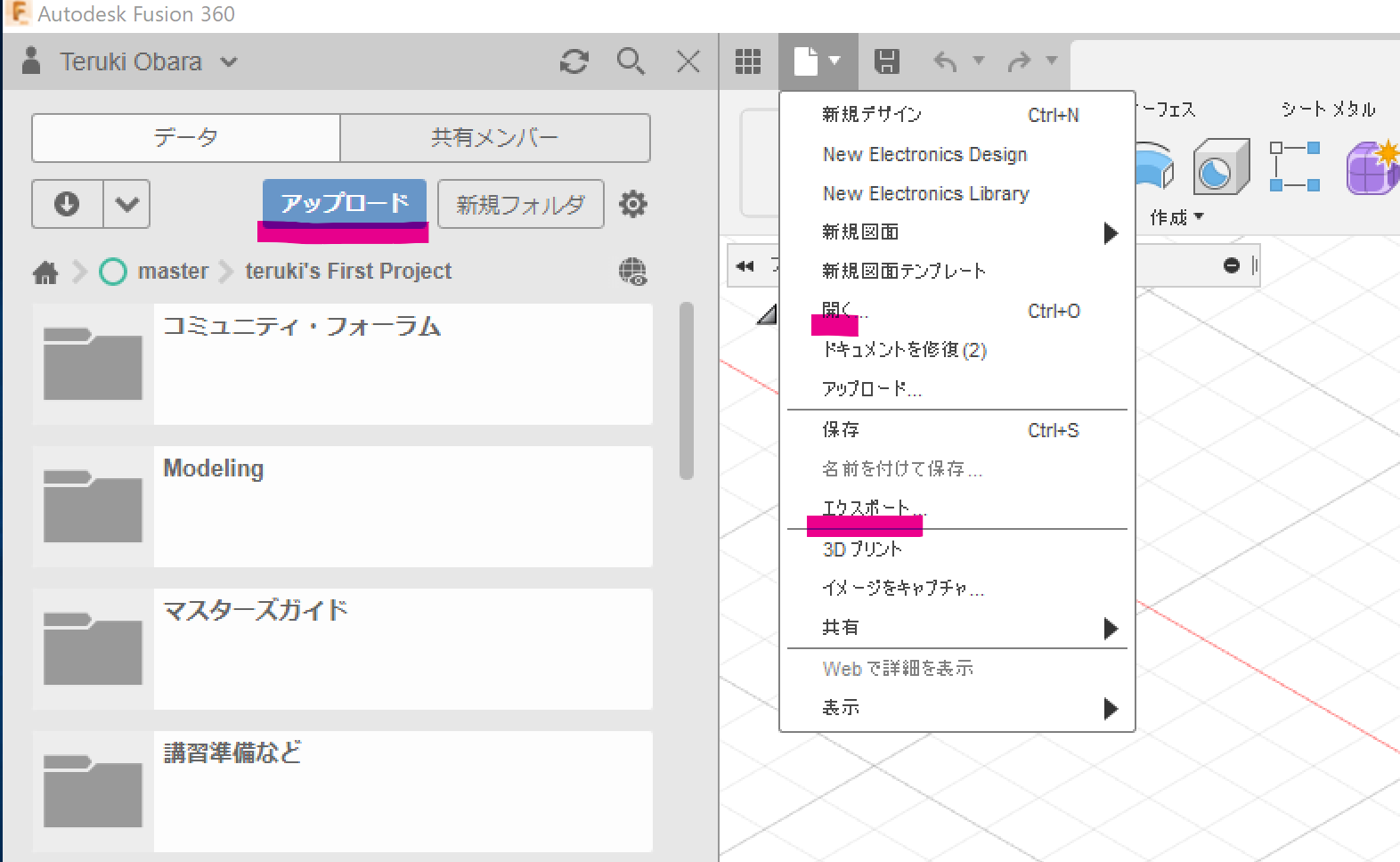Expand the browser tree triangle
Viewport: 1400px width, 862px height.
[x=767, y=313]
